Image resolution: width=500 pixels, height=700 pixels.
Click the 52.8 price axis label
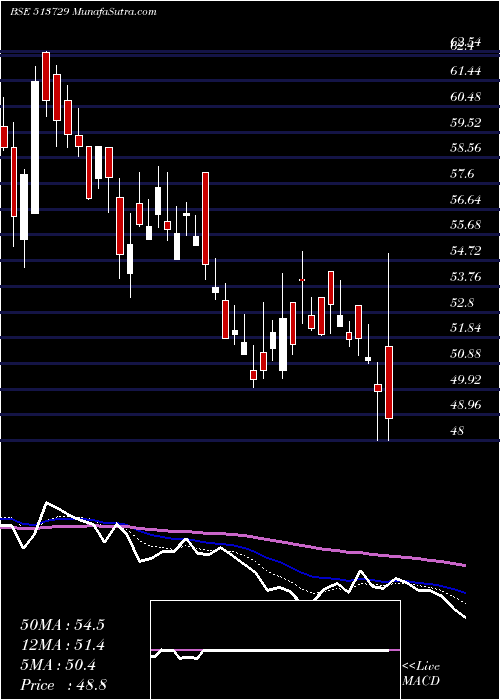coord(462,303)
